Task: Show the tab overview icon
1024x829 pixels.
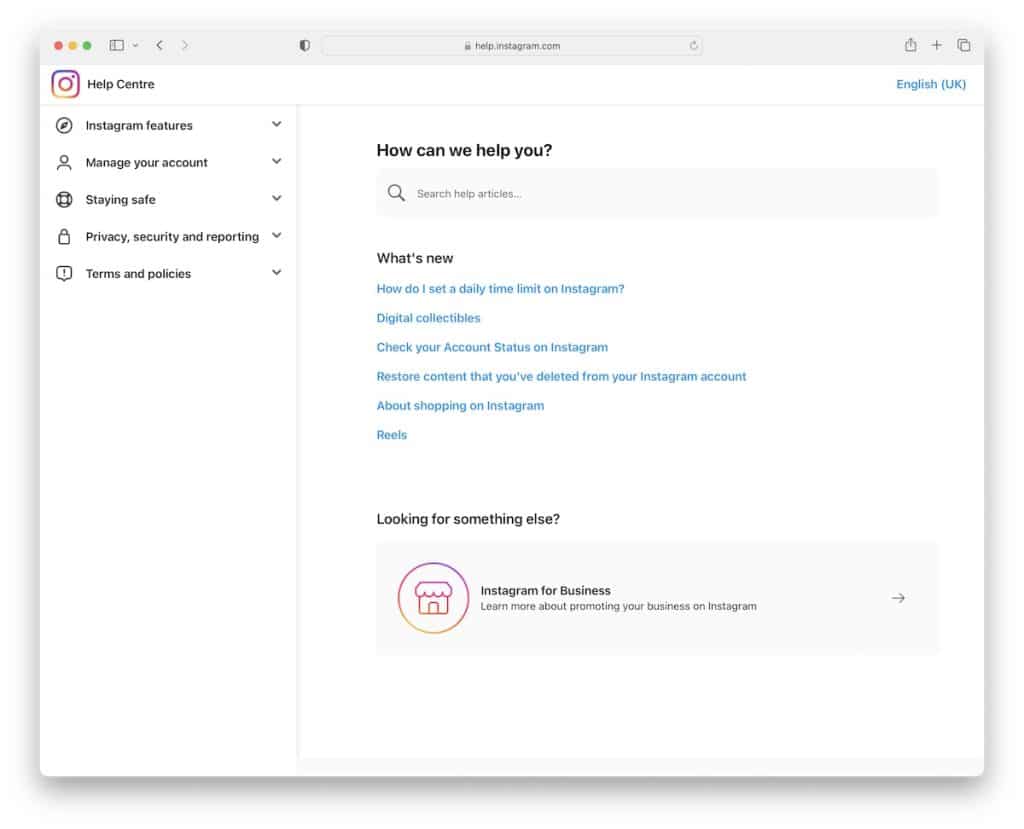Action: coord(964,45)
